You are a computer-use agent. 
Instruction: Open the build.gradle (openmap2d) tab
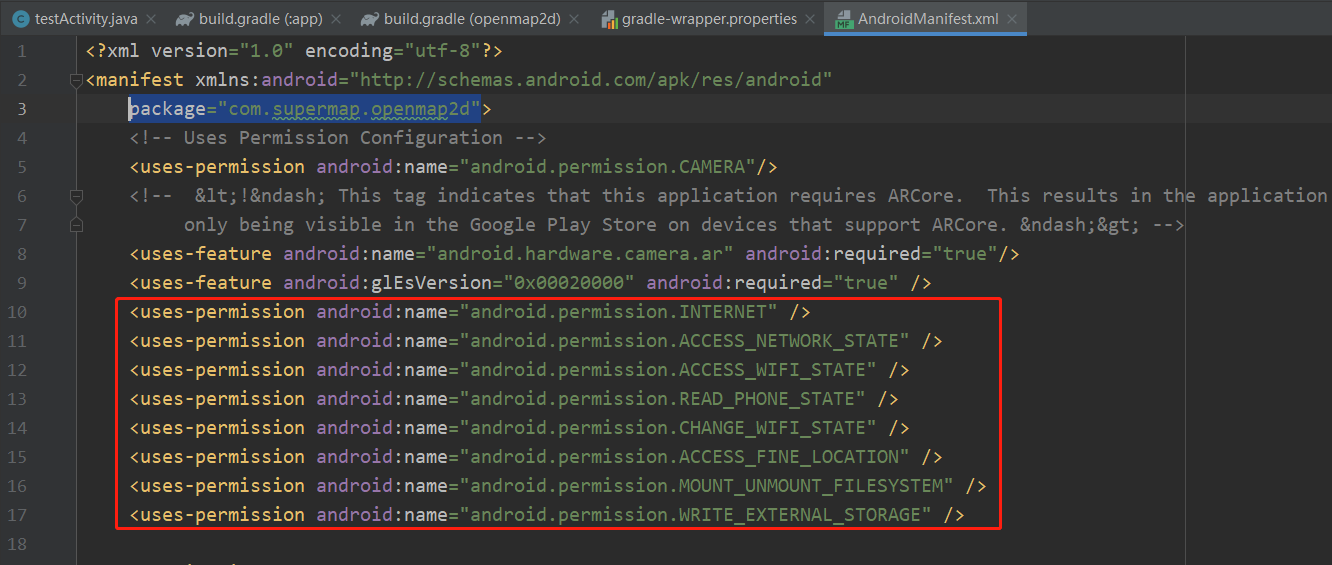coord(471,19)
